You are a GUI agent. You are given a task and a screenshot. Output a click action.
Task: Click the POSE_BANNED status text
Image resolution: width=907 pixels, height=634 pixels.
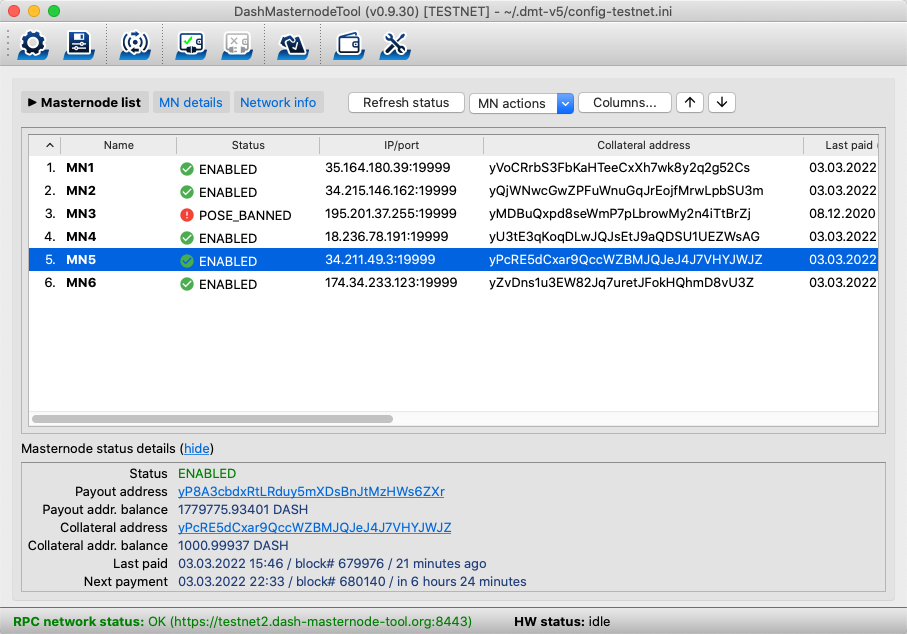point(245,216)
